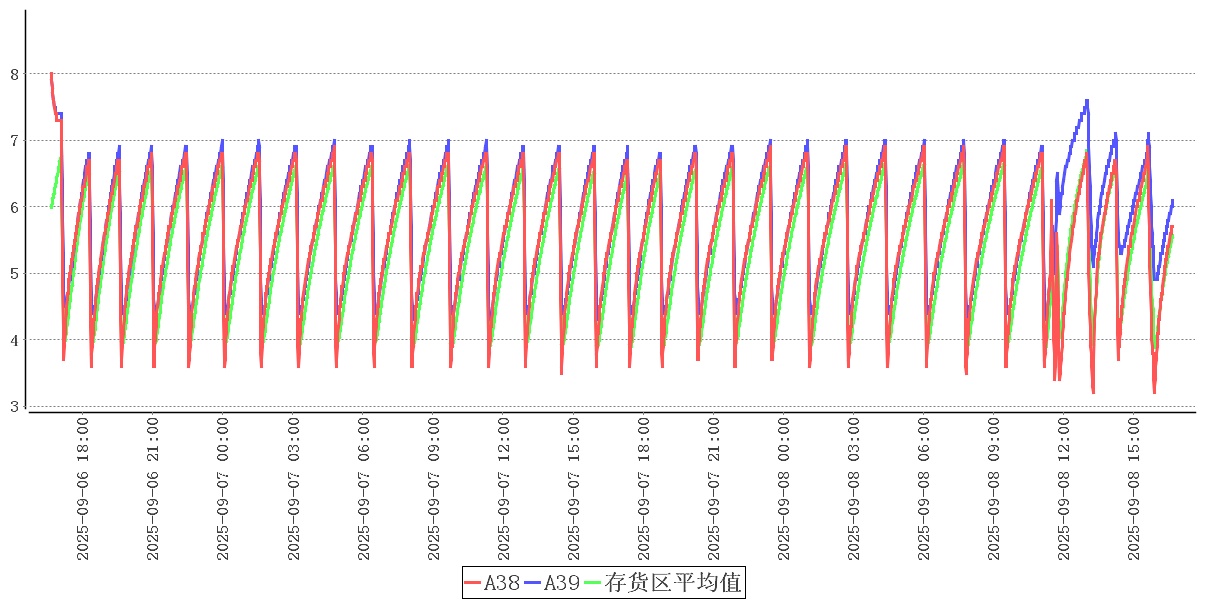
Task: Click the 2025-09-08 06:00 time label
Action: (923, 489)
